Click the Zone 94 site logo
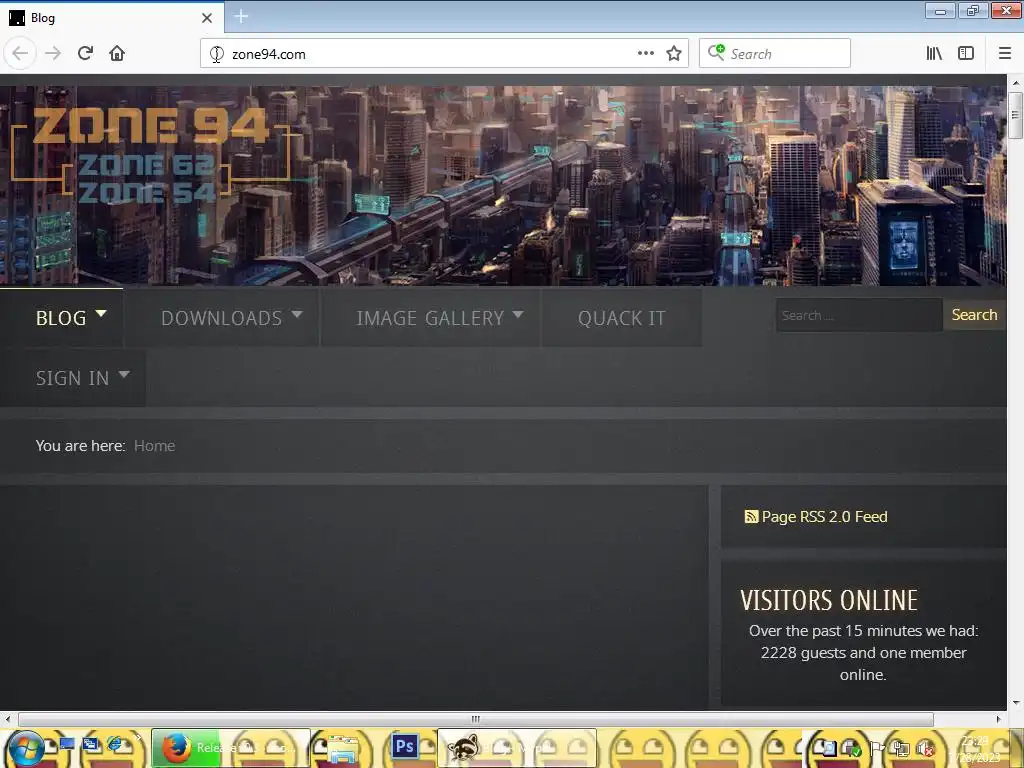This screenshot has height=768, width=1024. (x=150, y=153)
